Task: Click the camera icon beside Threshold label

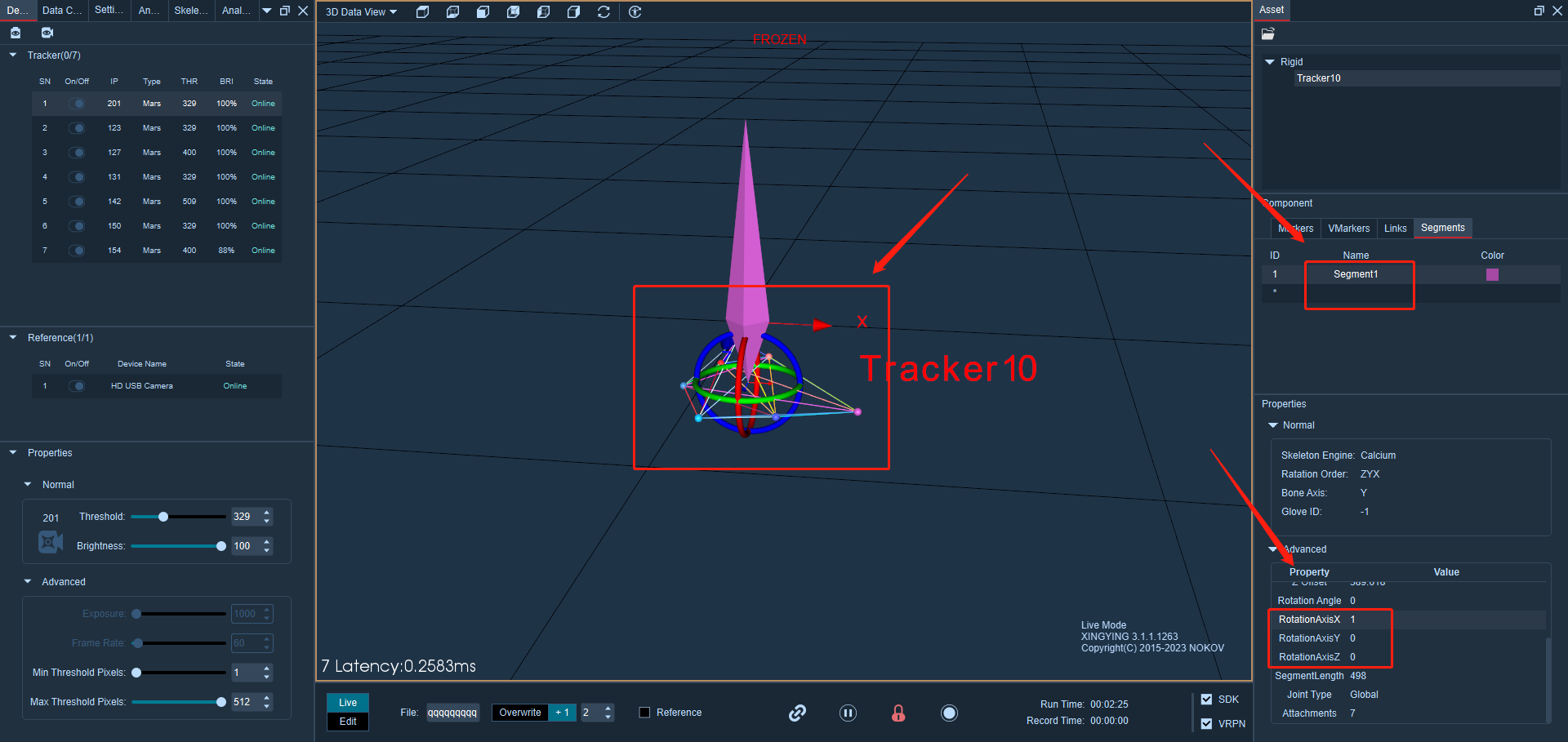Action: (x=51, y=541)
